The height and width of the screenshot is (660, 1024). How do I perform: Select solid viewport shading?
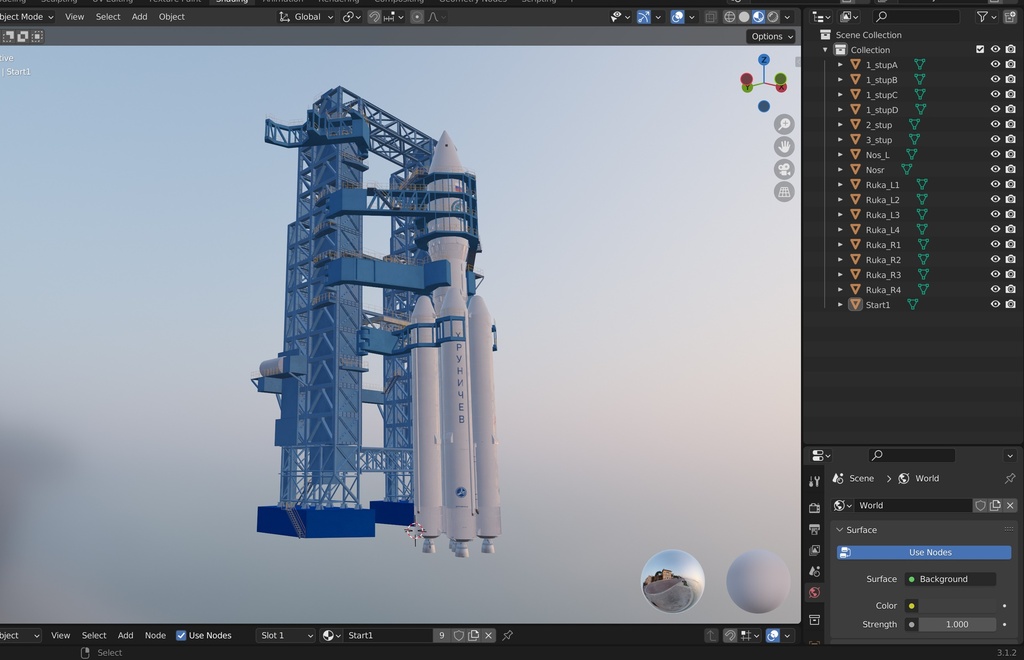pos(744,17)
